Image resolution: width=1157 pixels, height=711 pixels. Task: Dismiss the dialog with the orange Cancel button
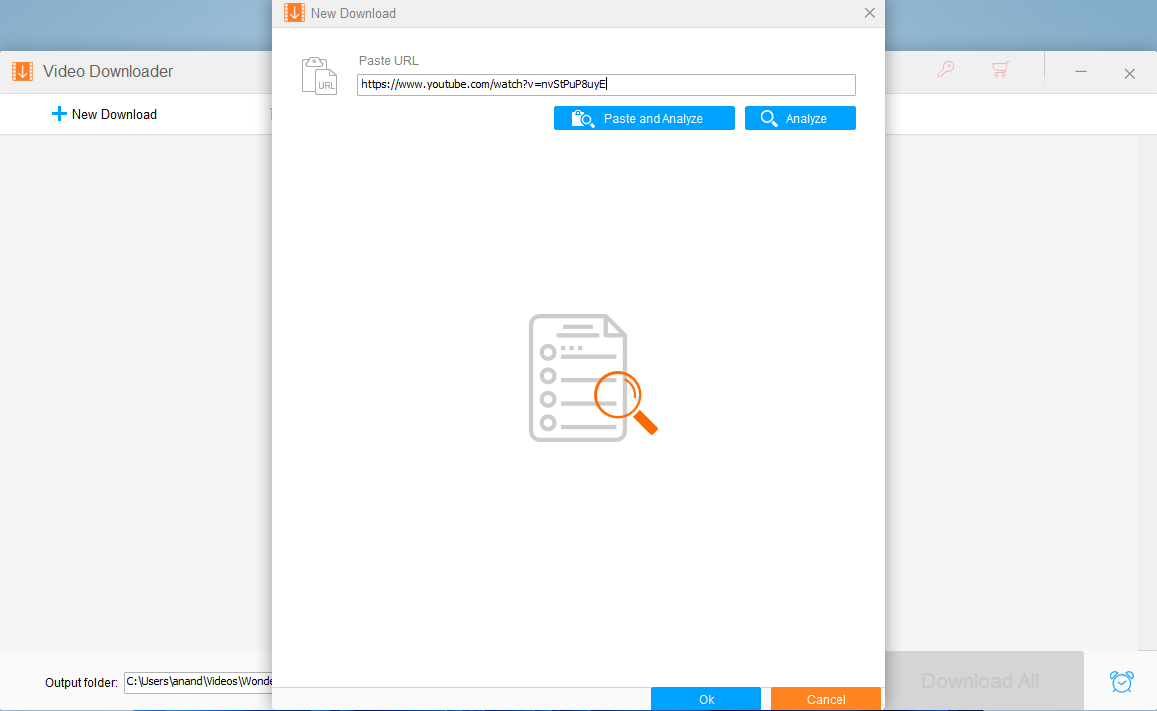[x=825, y=699]
